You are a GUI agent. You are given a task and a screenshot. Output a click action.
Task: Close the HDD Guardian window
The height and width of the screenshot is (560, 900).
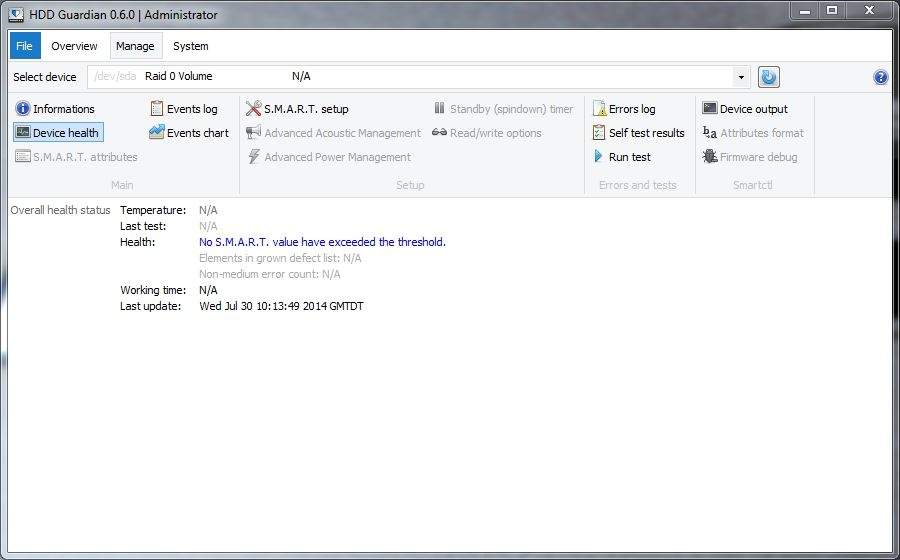(x=869, y=11)
